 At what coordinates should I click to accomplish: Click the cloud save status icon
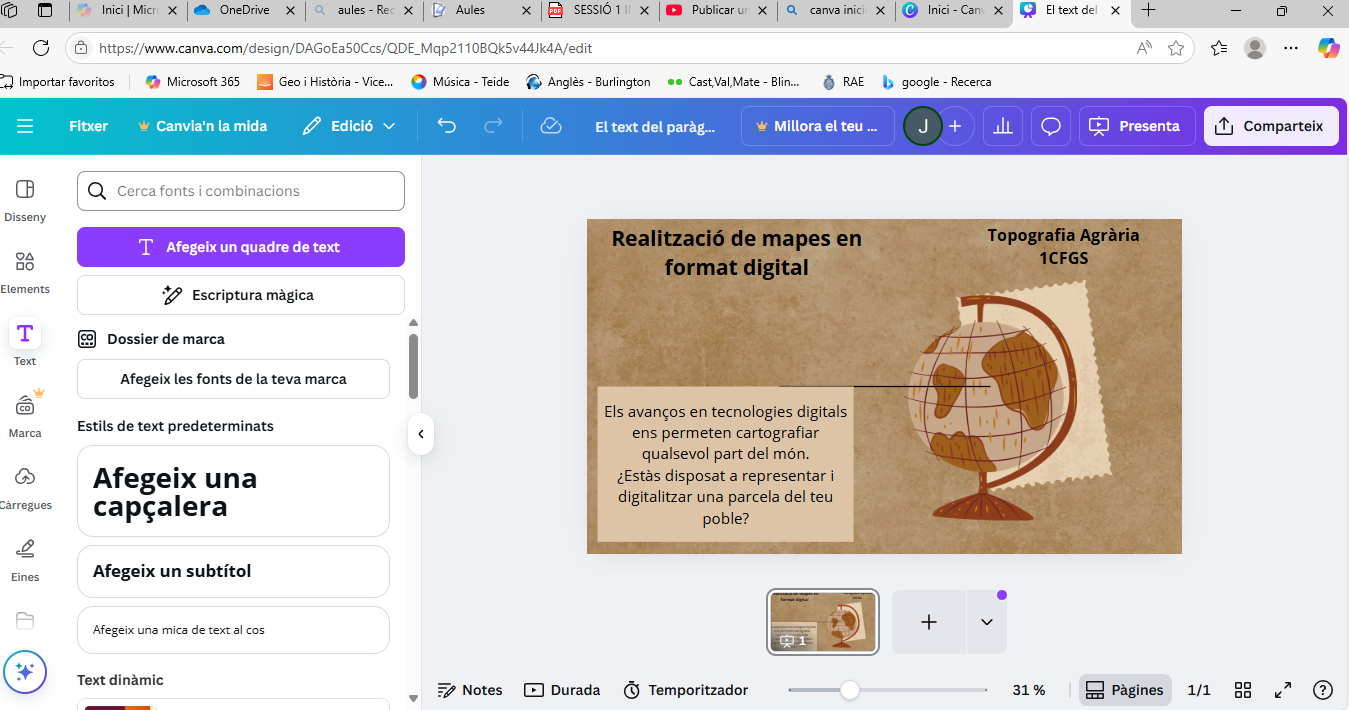pyautogui.click(x=550, y=126)
